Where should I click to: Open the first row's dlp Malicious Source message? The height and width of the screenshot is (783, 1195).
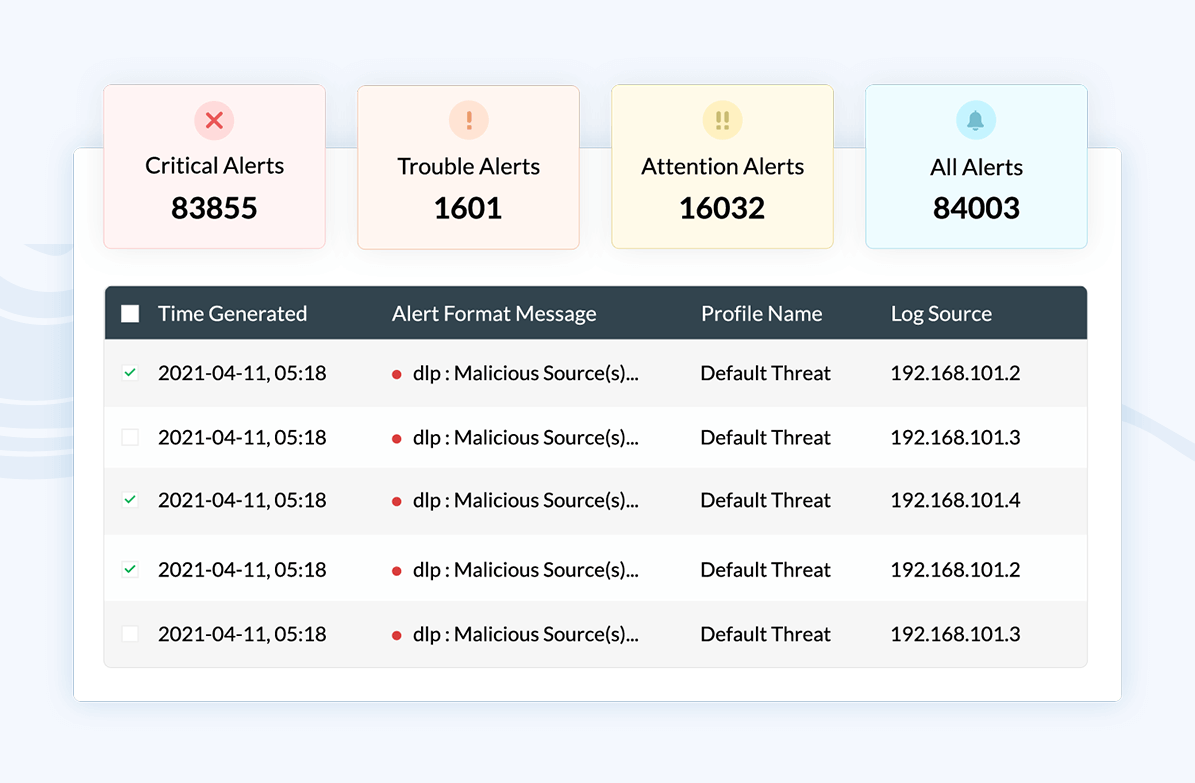point(525,373)
